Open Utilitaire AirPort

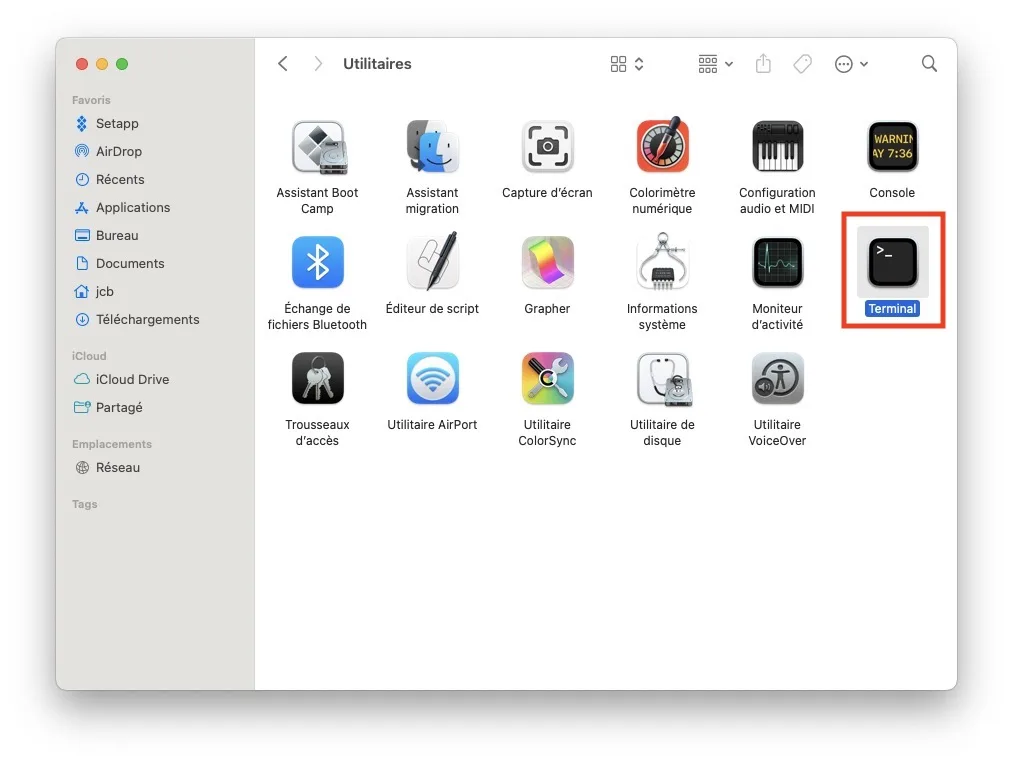pyautogui.click(x=432, y=378)
